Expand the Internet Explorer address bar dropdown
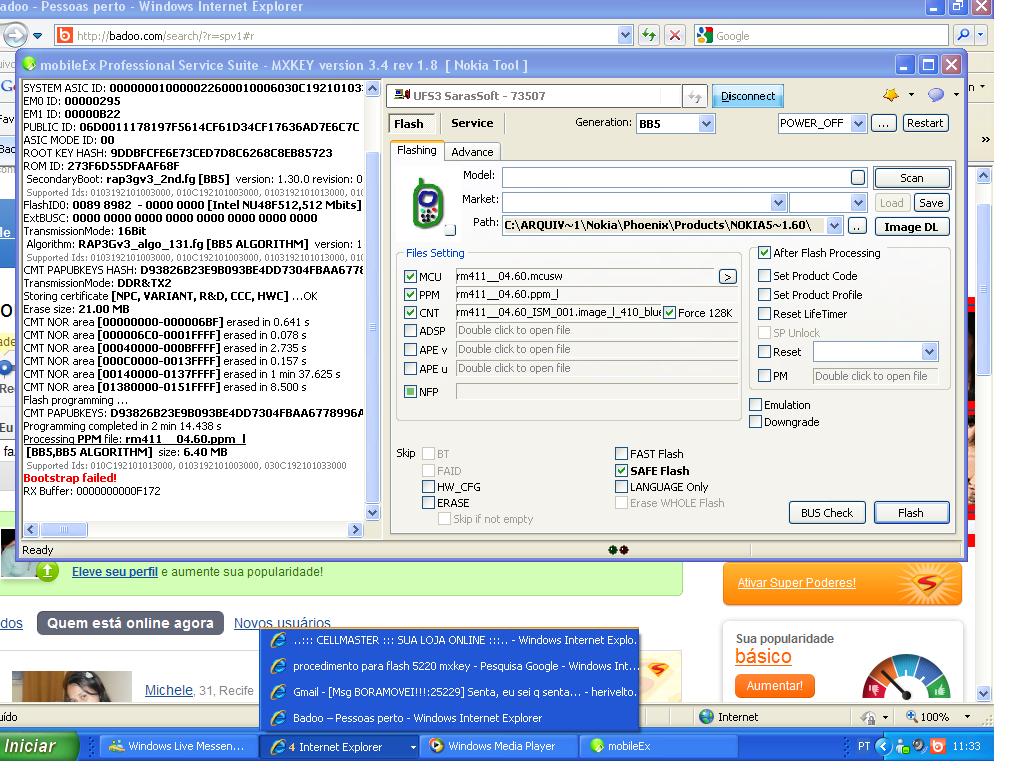Viewport: 1024px width, 768px height. [625, 35]
